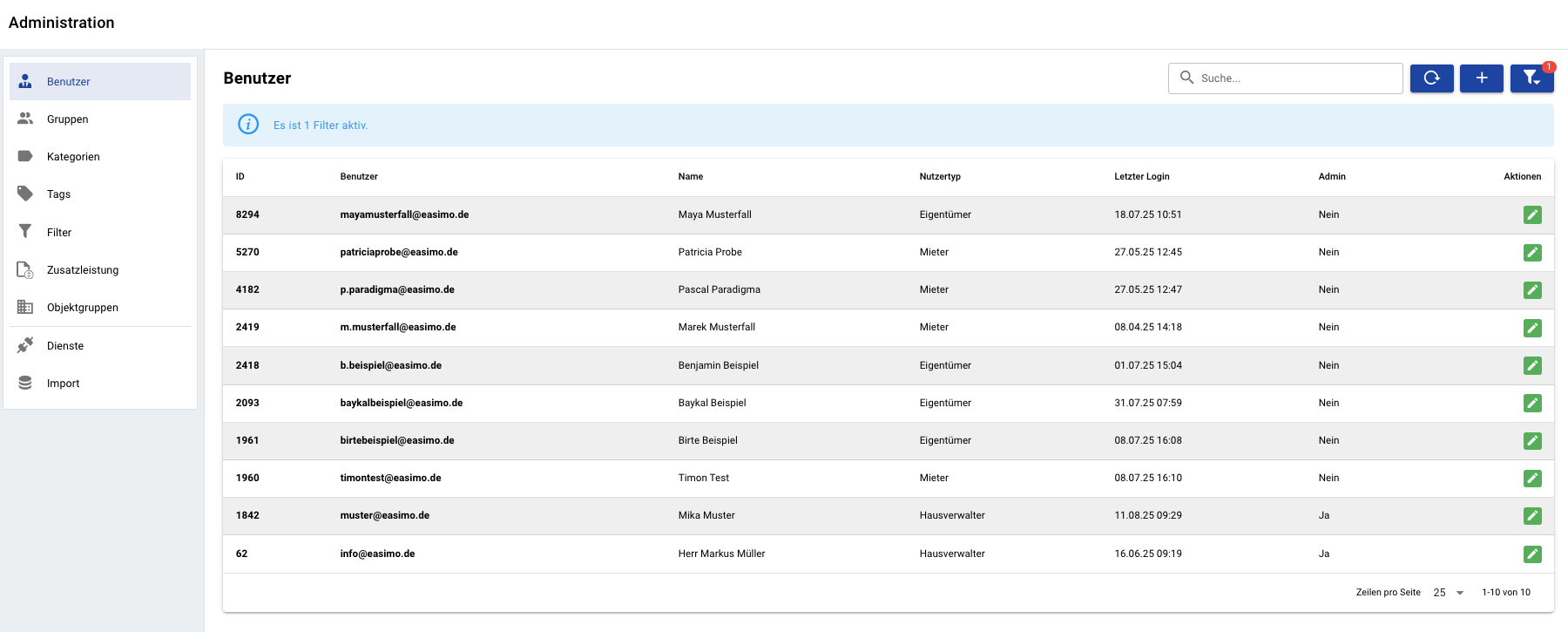Click the Kategorien label icon
1568x632 pixels.
coord(25,156)
